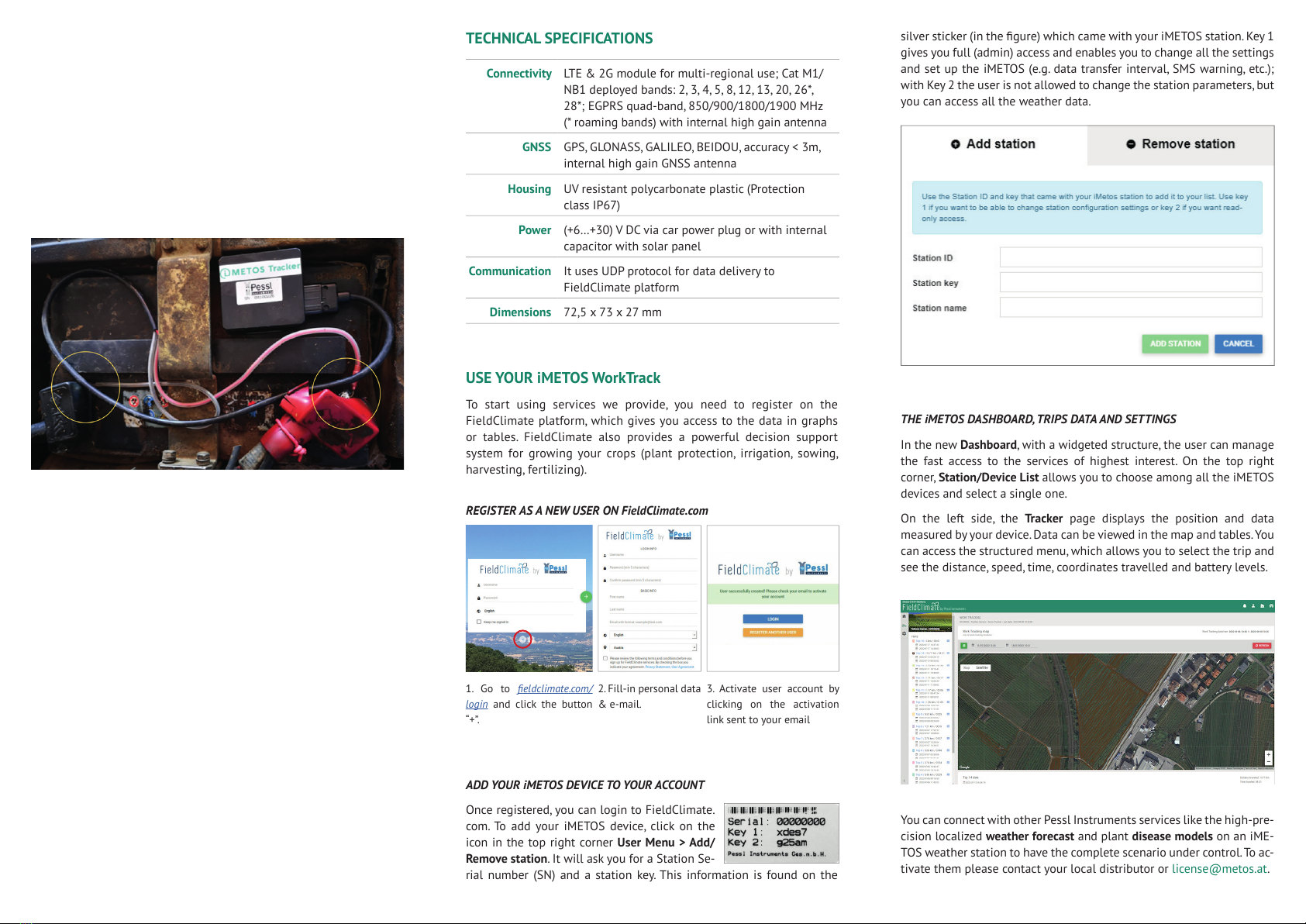Click the "Dimensions" specification label
The height and width of the screenshot is (924, 1306).
point(520,312)
